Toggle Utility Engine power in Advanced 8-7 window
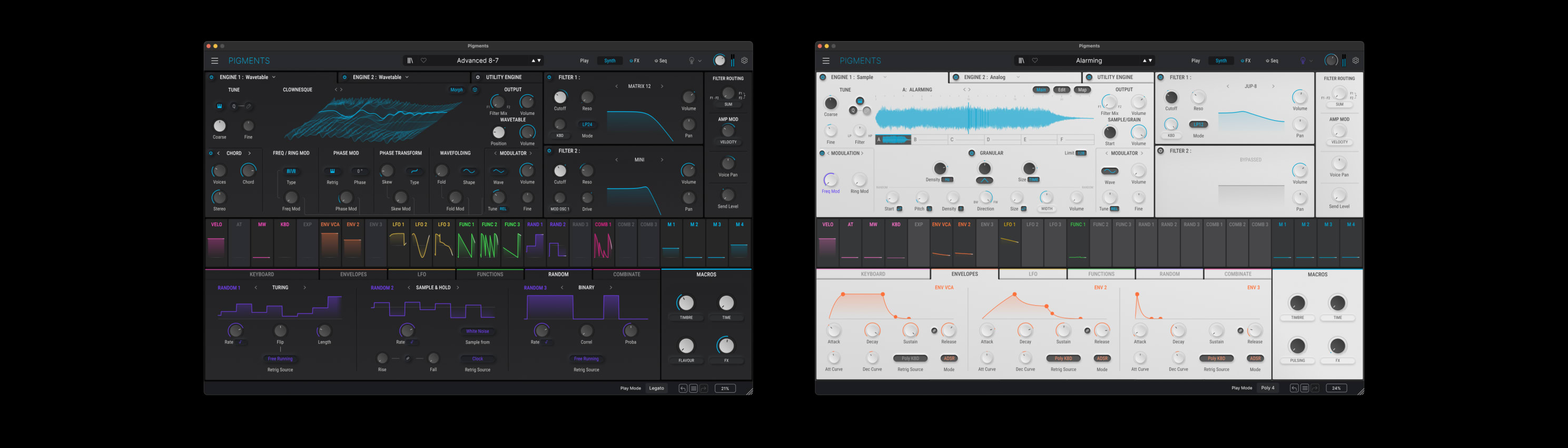 [x=478, y=77]
